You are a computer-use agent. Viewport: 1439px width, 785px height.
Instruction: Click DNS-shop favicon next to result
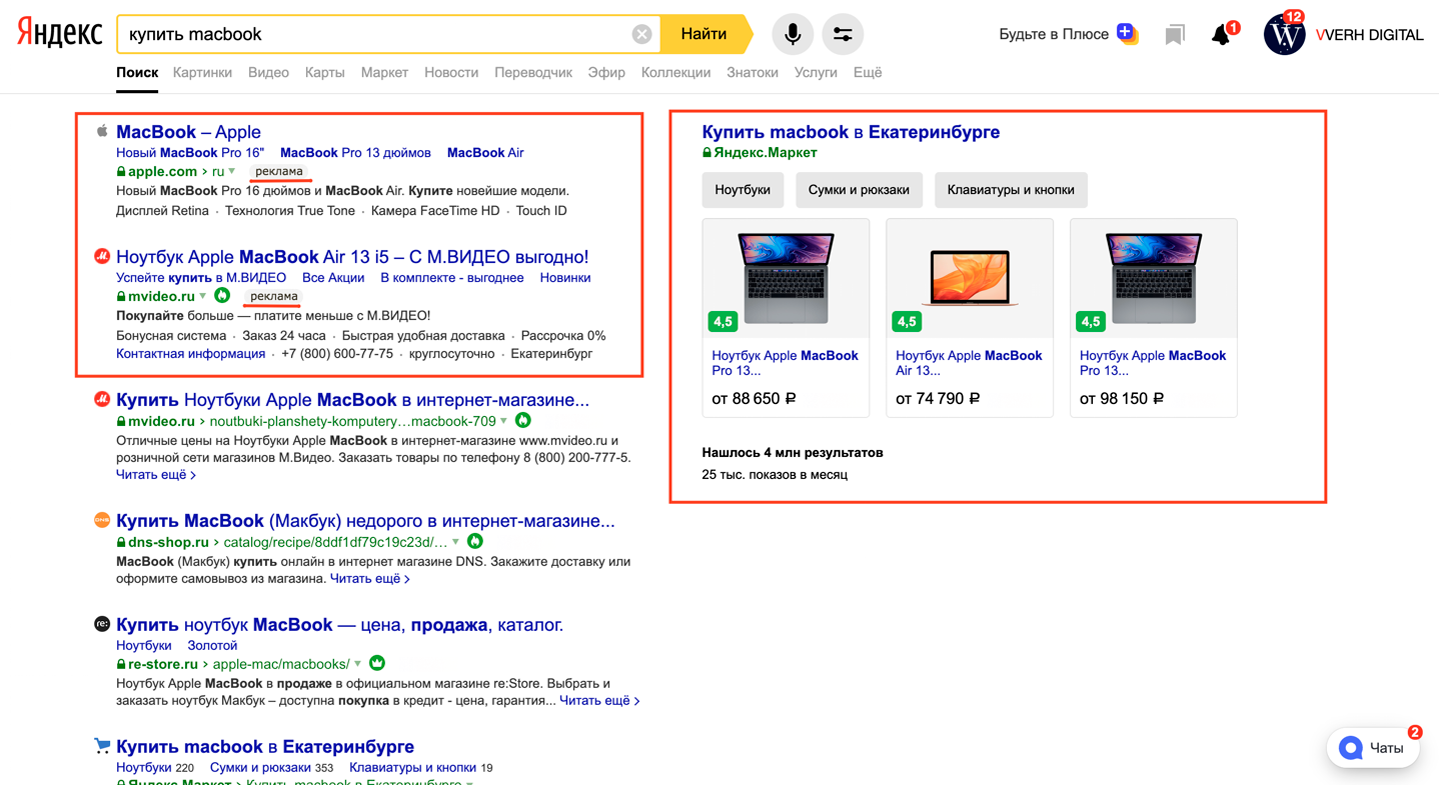[101, 520]
